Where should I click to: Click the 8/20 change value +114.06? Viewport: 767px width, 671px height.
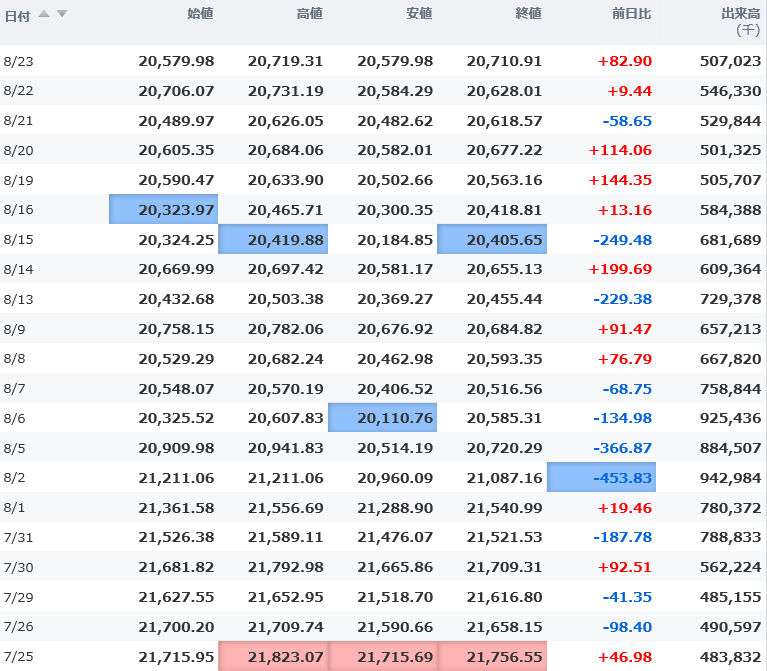[x=620, y=150]
